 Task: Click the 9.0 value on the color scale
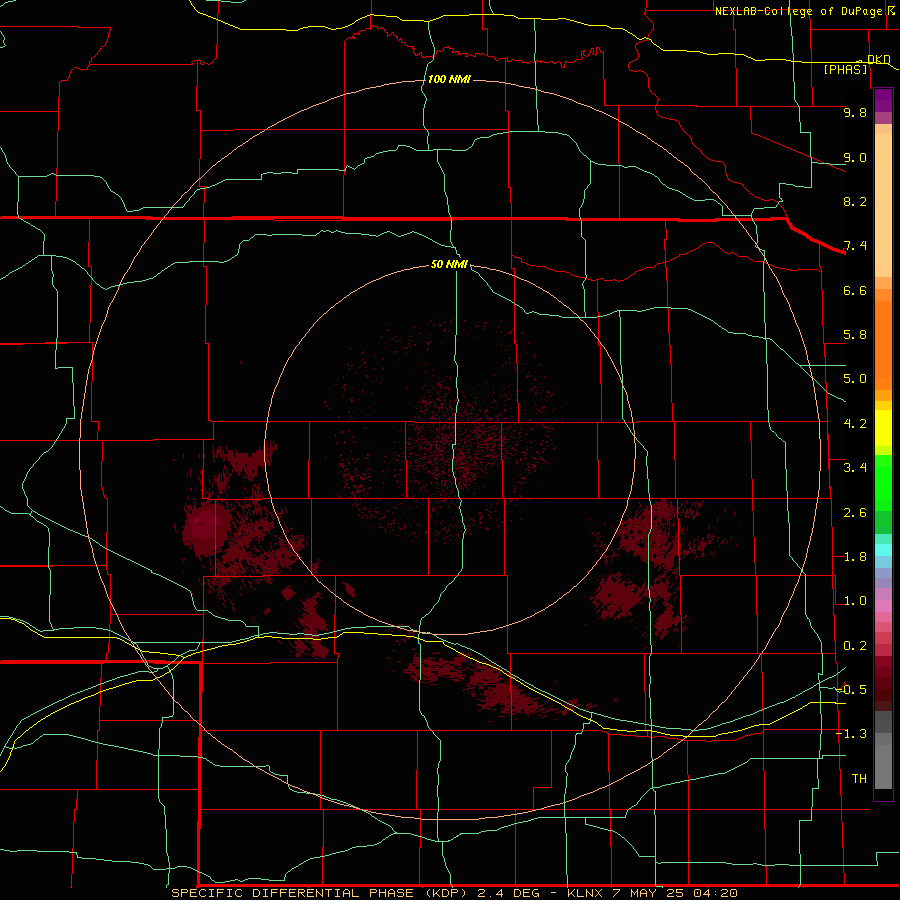[855, 157]
